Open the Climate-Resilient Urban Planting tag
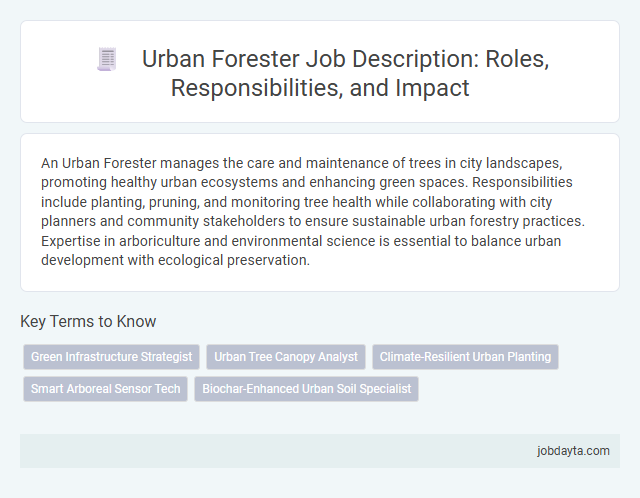Image resolution: width=640 pixels, height=498 pixels. tap(465, 357)
